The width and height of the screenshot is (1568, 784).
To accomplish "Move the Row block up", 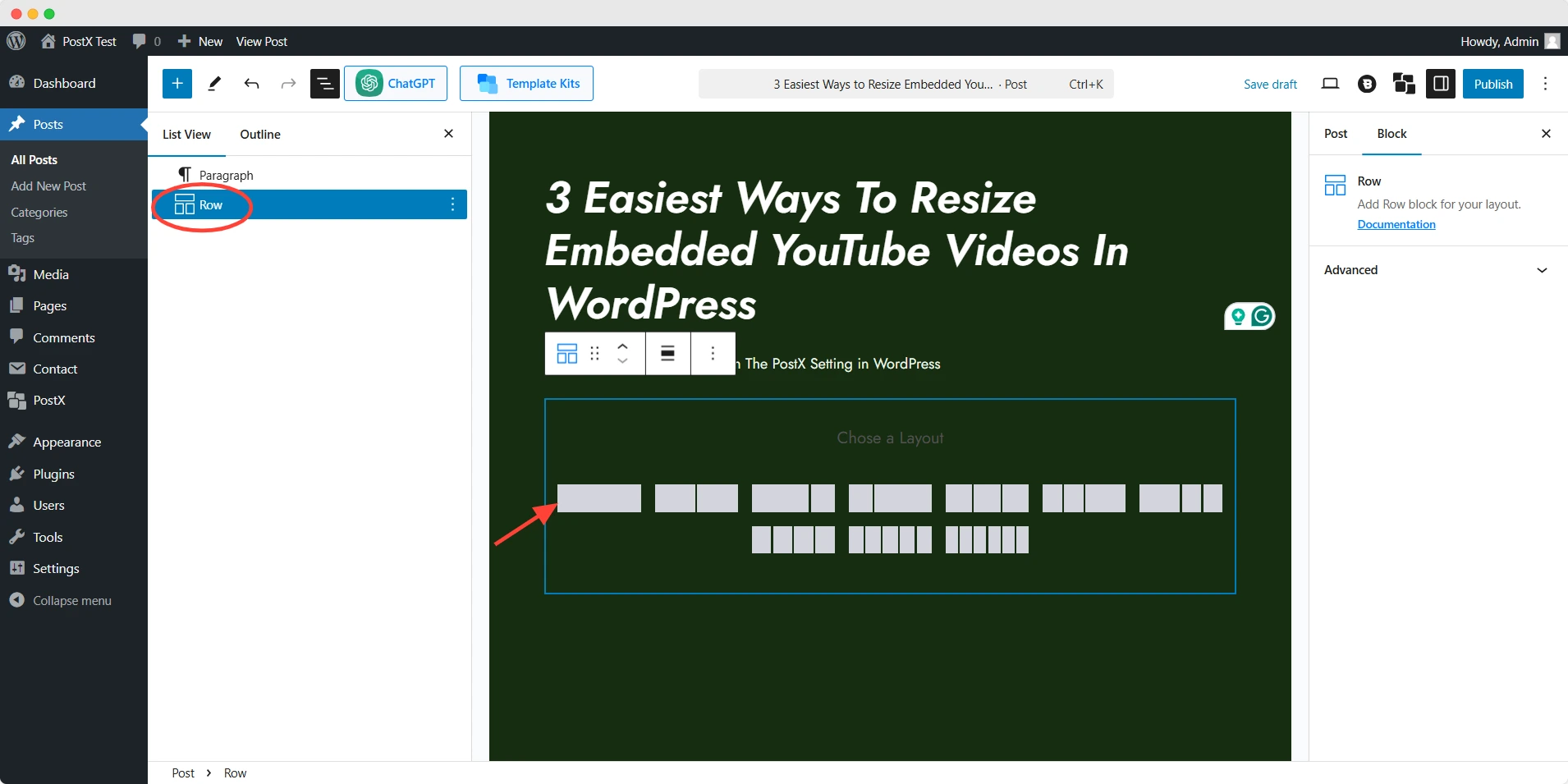I will point(622,346).
